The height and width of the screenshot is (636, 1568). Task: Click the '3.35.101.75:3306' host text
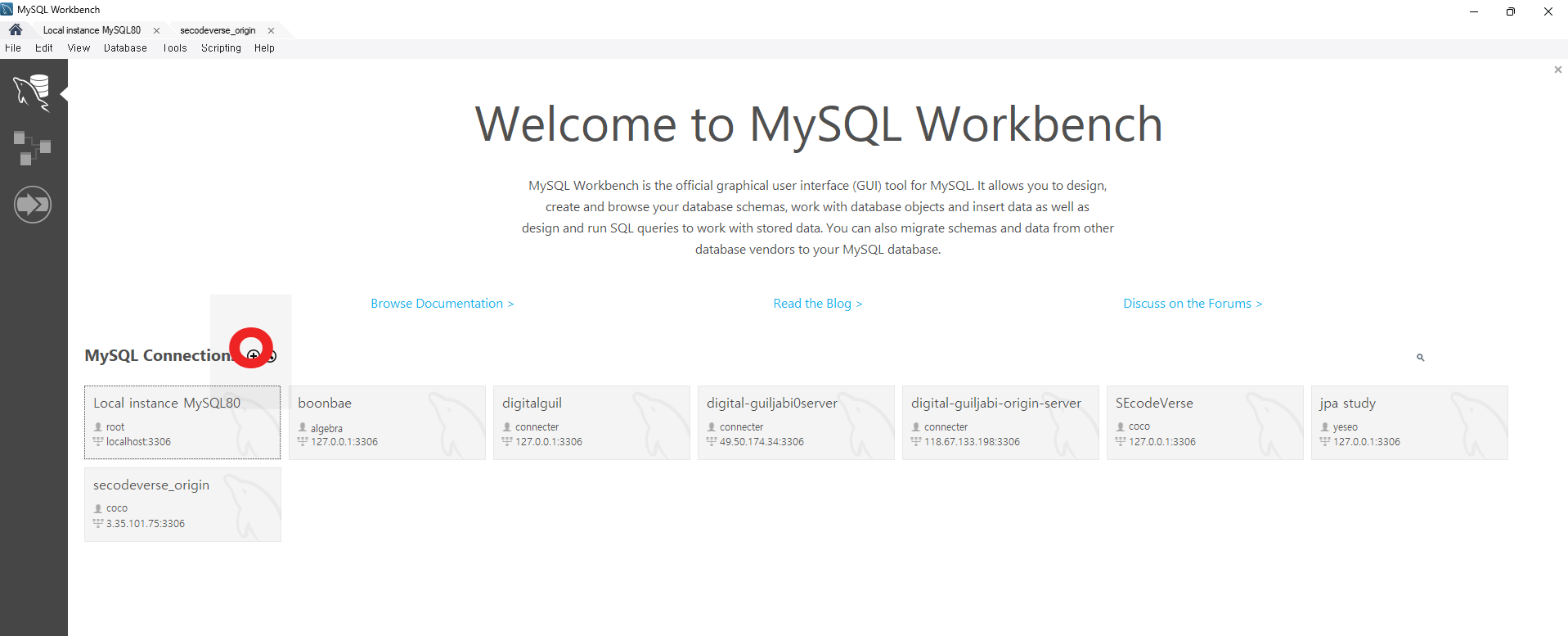(x=146, y=524)
